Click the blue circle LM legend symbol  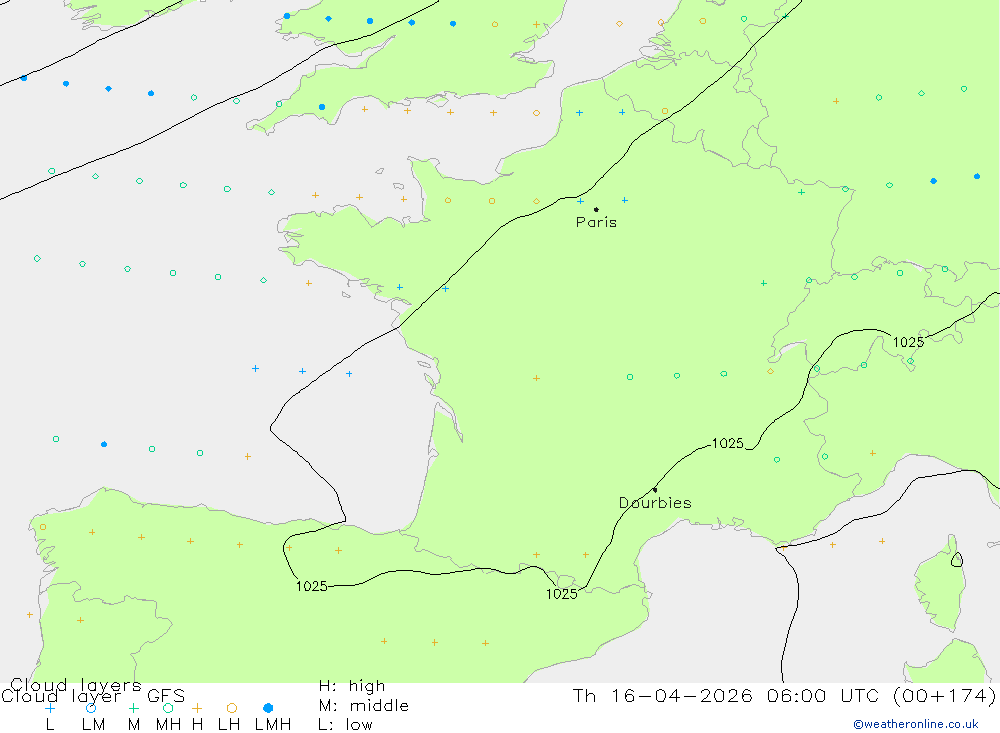91,708
